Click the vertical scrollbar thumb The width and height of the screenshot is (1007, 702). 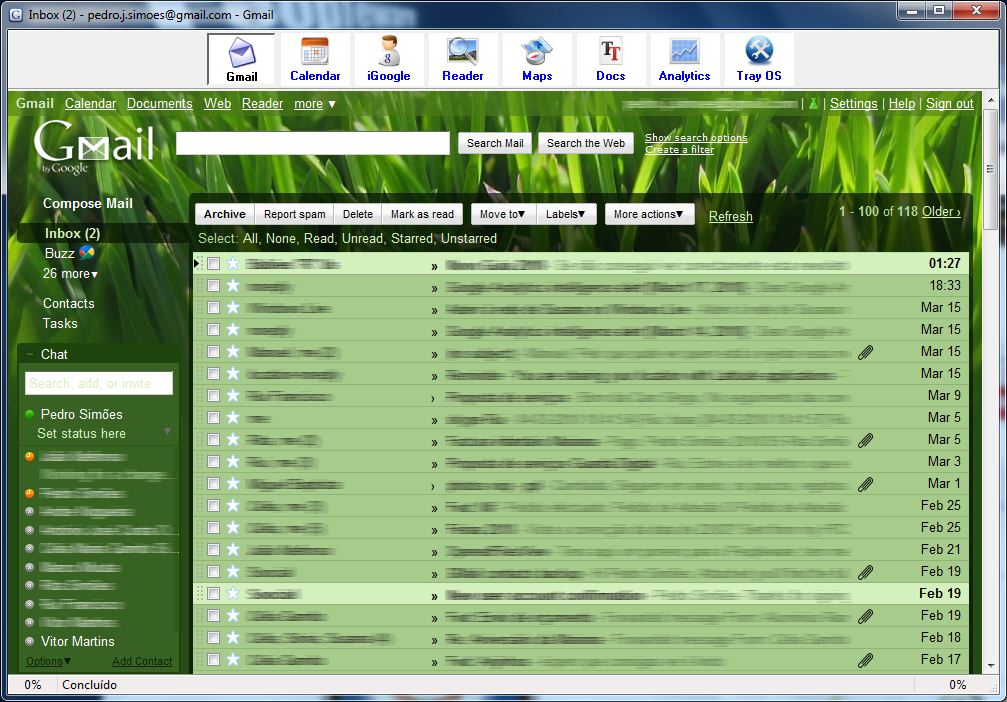990,168
